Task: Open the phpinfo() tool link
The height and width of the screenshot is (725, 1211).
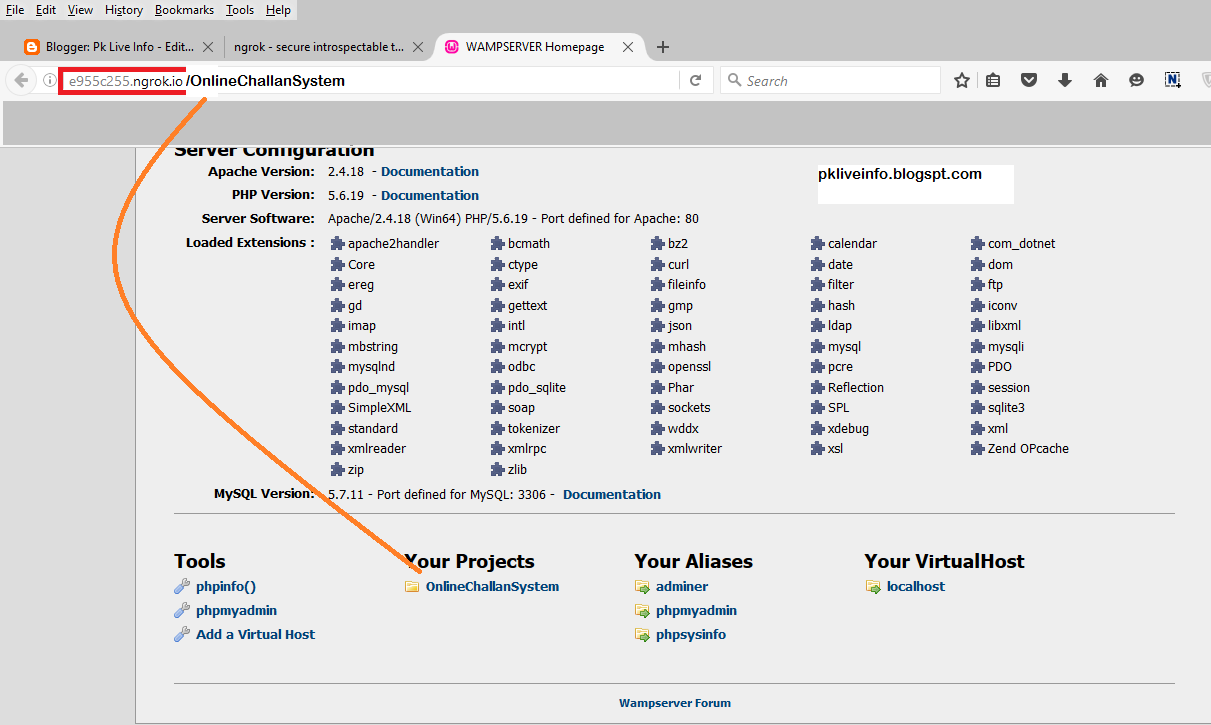Action: click(226, 587)
